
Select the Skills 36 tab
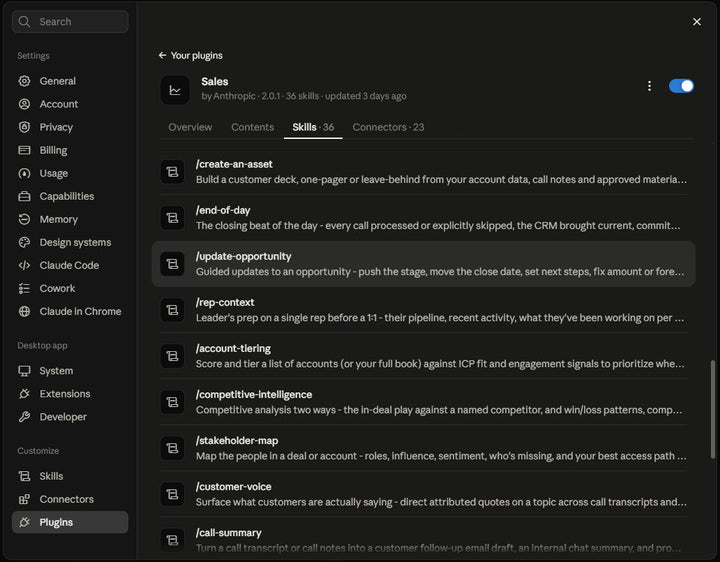point(313,127)
